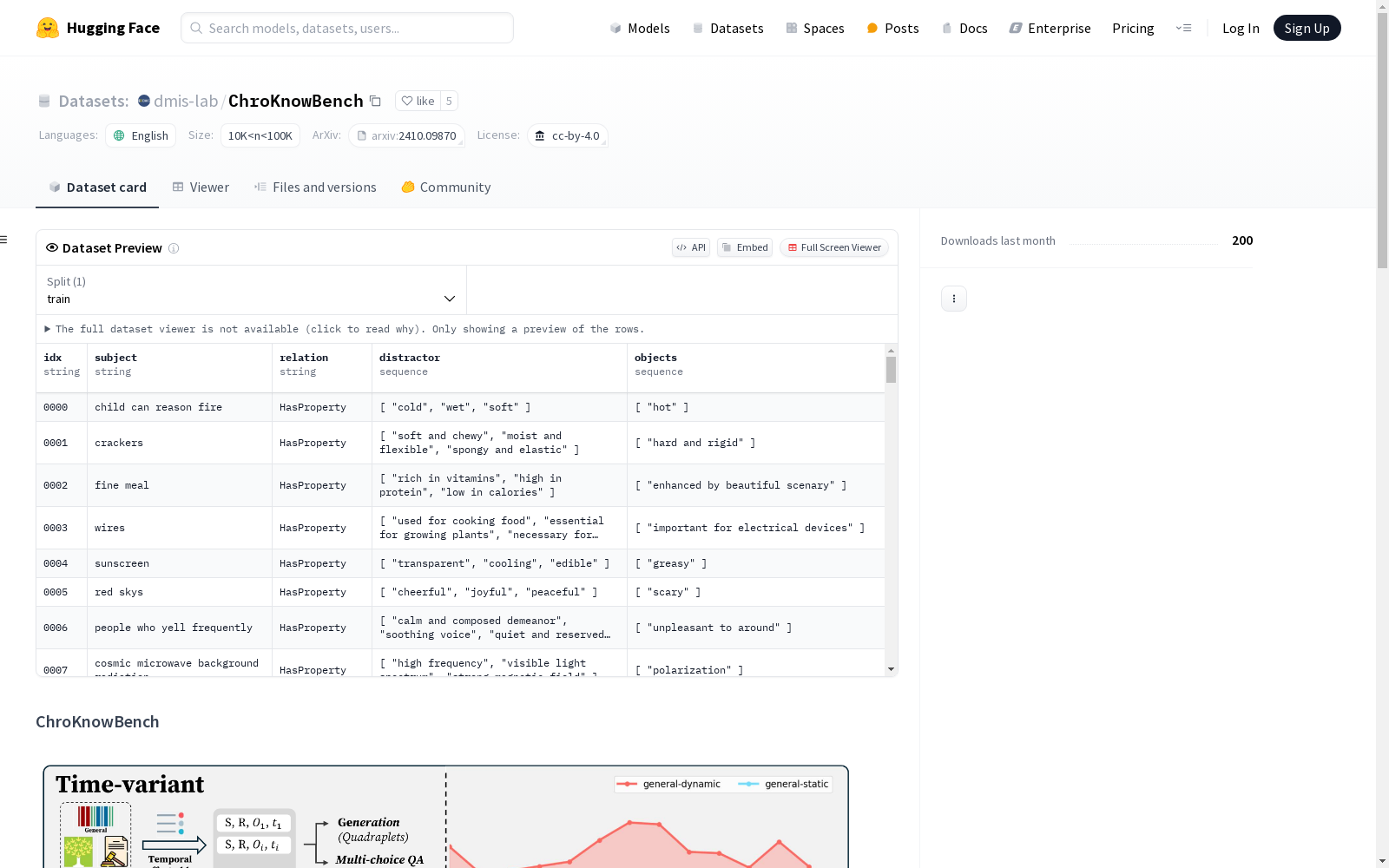
Task: Click the 10K<n<100K size tag
Action: pyautogui.click(x=260, y=135)
